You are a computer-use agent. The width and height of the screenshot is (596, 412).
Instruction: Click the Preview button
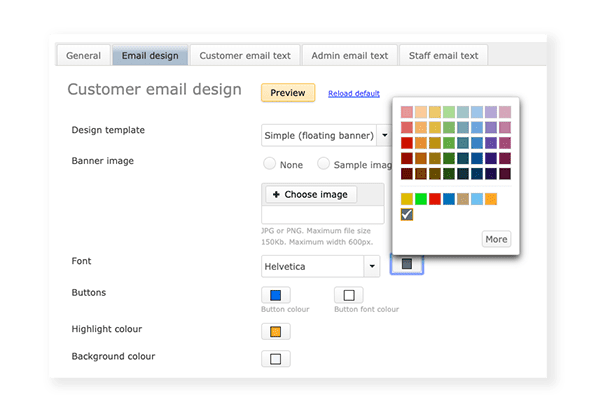(x=288, y=93)
